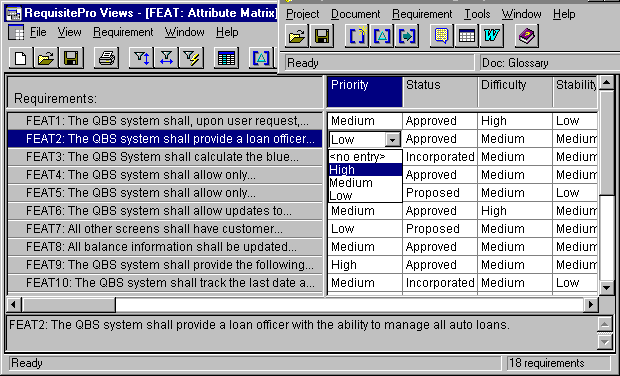Open Requirement menu in Views window
The height and width of the screenshot is (376, 620).
pyautogui.click(x=123, y=32)
